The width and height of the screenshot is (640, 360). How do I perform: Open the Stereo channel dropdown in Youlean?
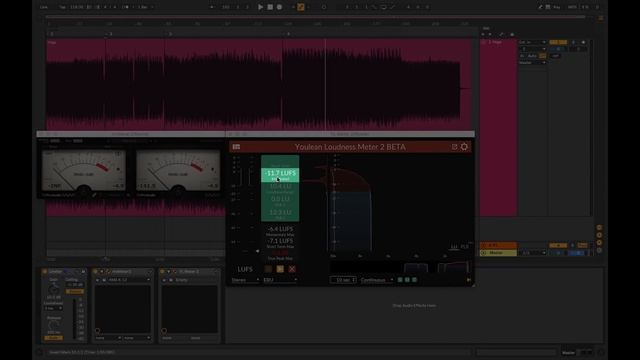245,280
